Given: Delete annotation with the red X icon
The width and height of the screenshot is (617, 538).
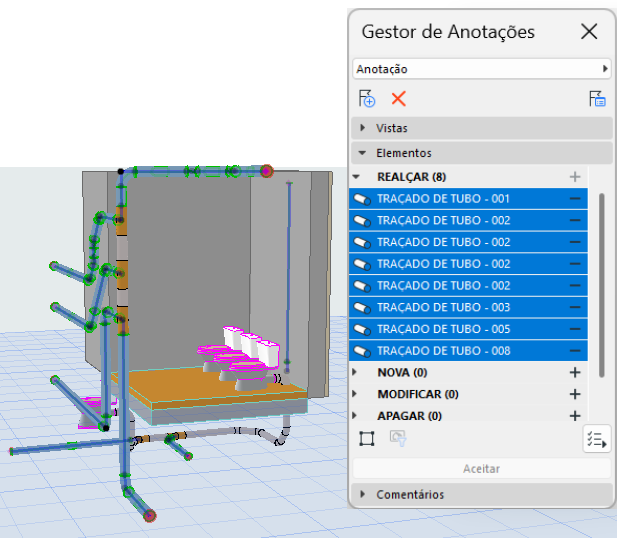Looking at the screenshot, I should [x=398, y=99].
